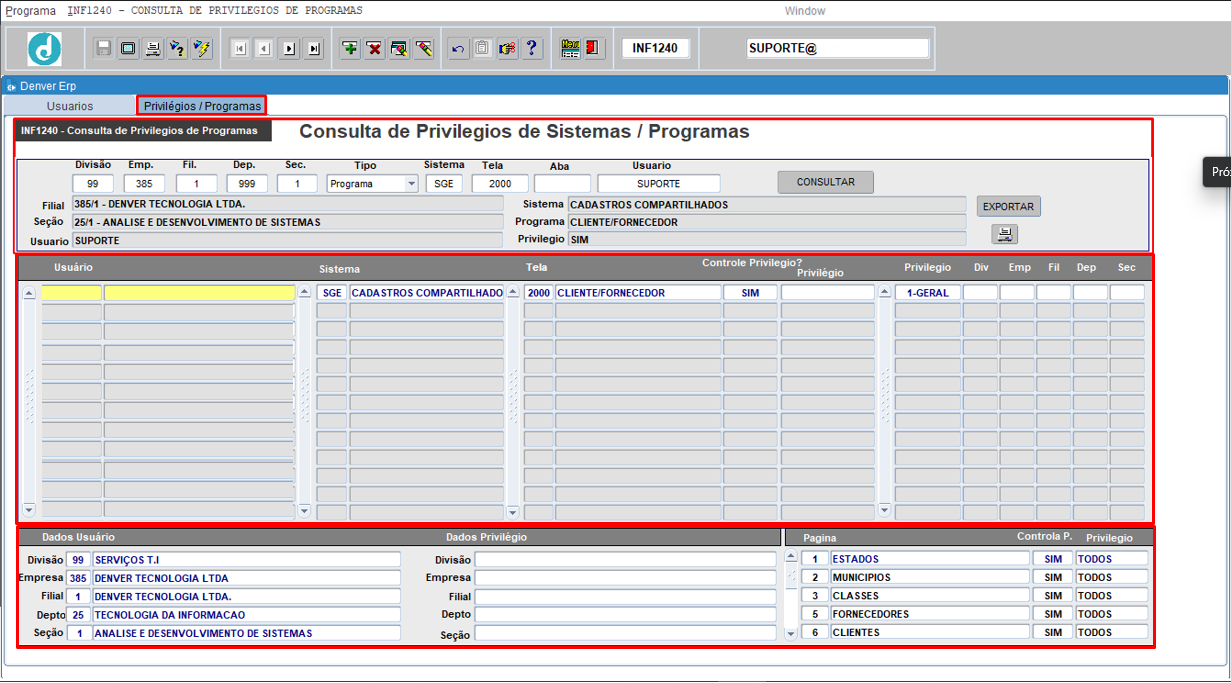
Task: Open the Window menu
Action: (x=805, y=11)
